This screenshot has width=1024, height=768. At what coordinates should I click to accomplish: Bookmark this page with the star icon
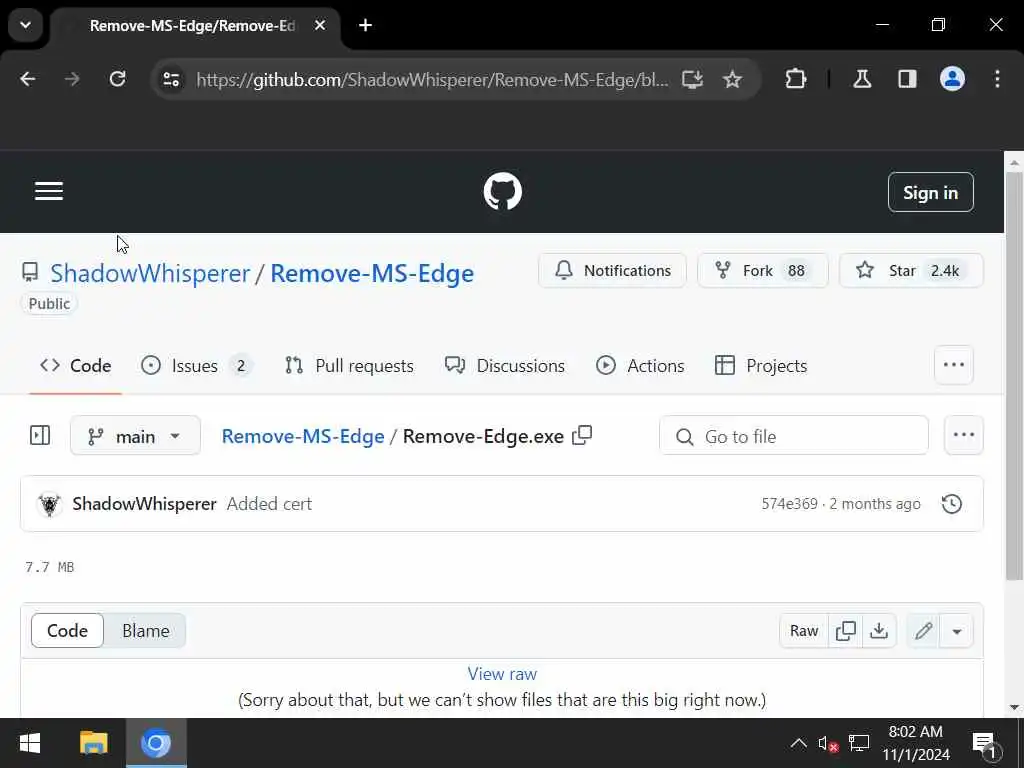point(733,80)
